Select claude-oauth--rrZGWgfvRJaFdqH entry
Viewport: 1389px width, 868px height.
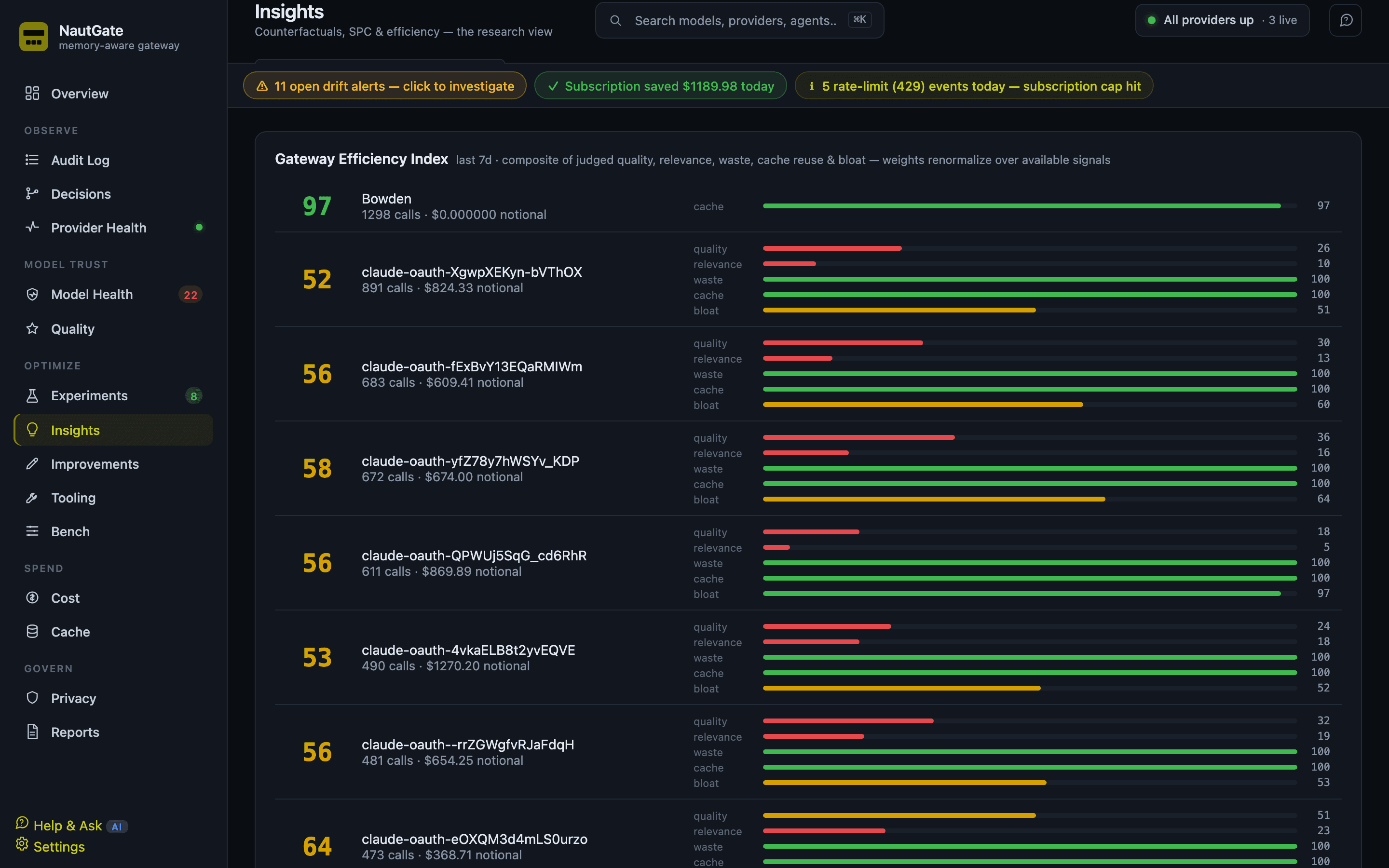(468, 745)
